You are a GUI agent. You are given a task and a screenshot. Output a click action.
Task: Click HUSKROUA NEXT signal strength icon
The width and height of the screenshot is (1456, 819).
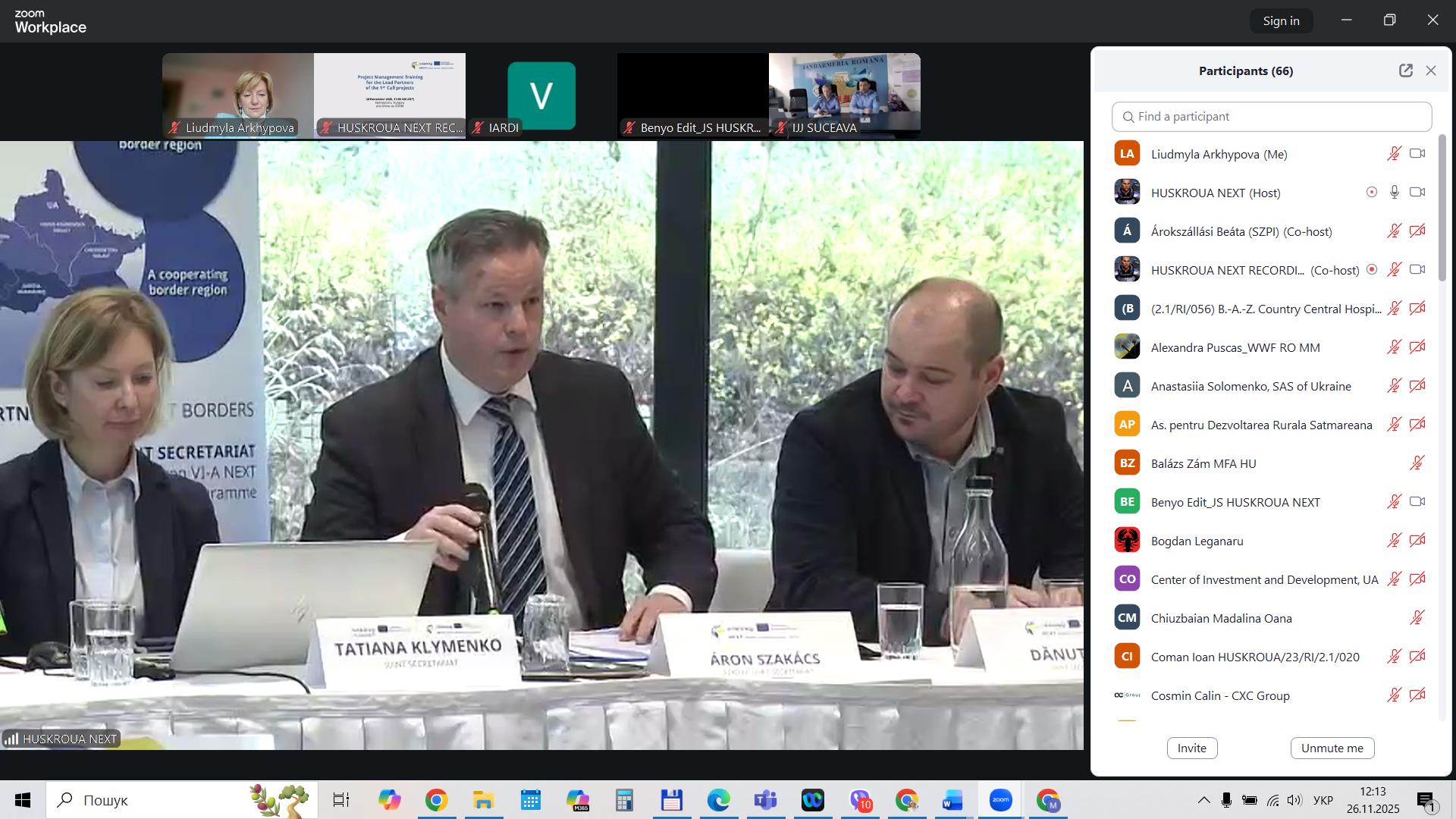pyautogui.click(x=11, y=739)
